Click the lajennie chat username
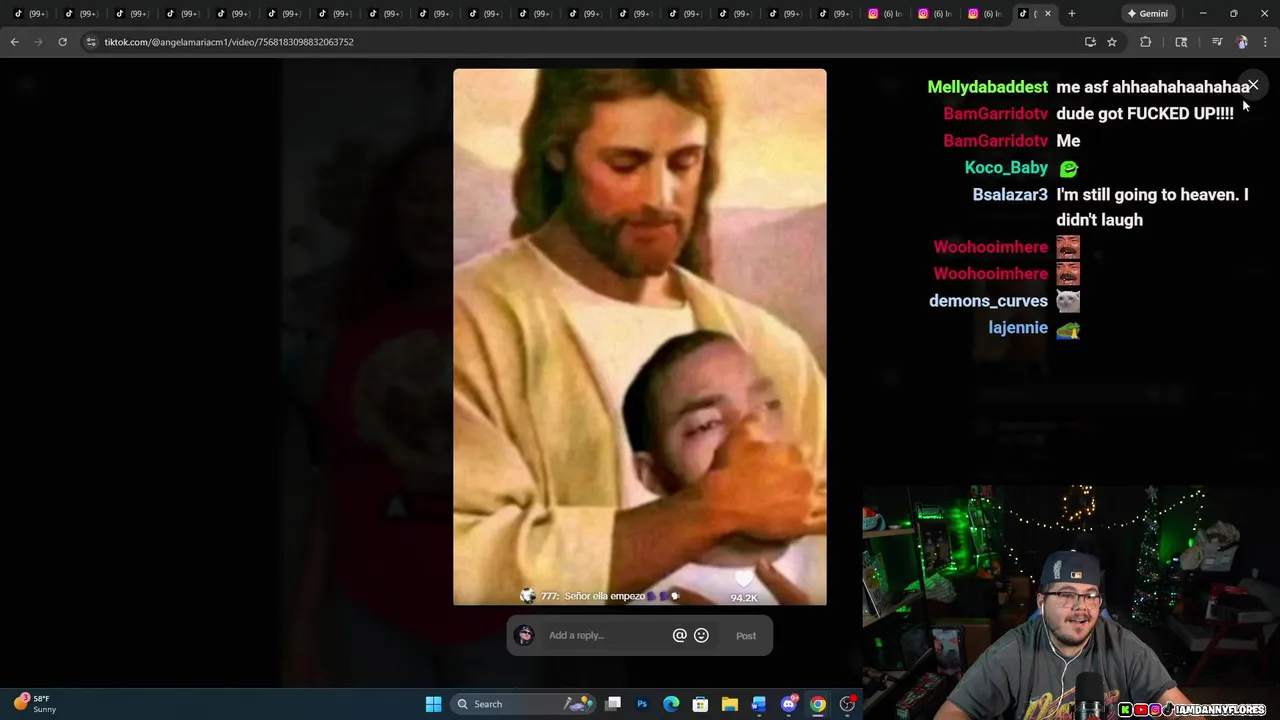Screen dimensions: 1280x720 point(1018,328)
